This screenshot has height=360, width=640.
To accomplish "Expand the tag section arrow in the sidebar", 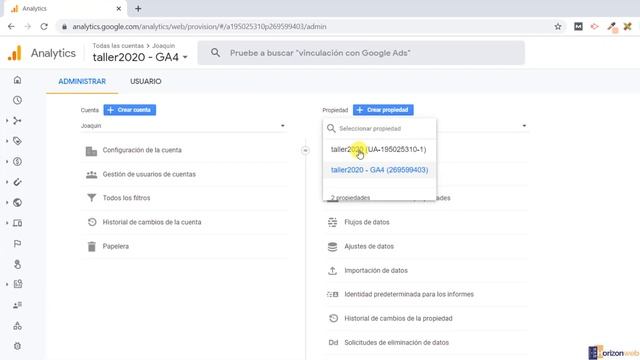I will [7, 141].
